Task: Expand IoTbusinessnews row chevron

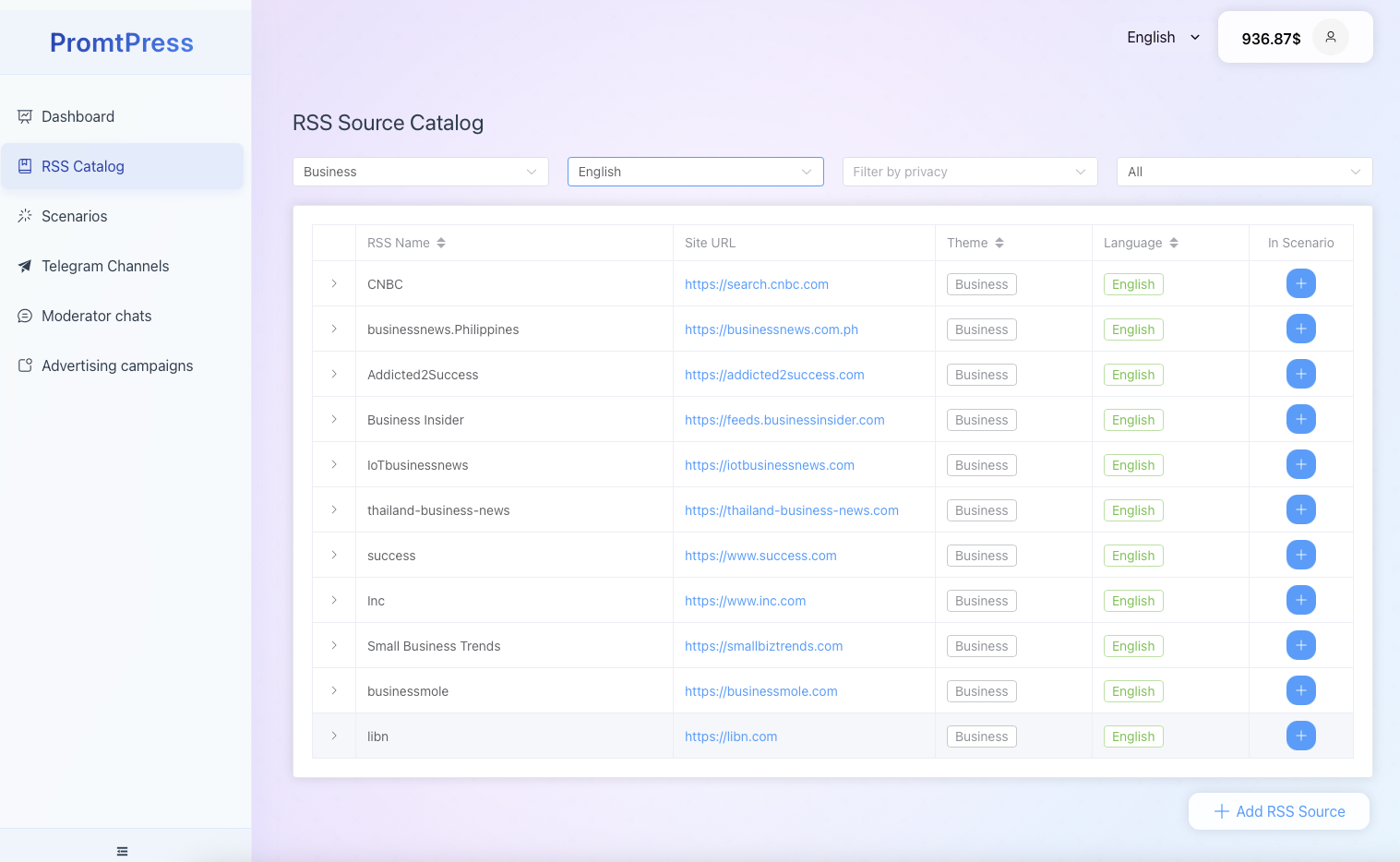Action: pos(334,464)
